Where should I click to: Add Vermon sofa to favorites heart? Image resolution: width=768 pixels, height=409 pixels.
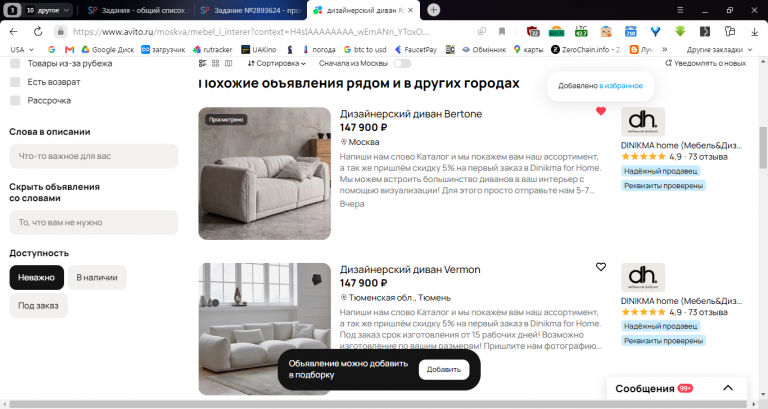tap(601, 267)
